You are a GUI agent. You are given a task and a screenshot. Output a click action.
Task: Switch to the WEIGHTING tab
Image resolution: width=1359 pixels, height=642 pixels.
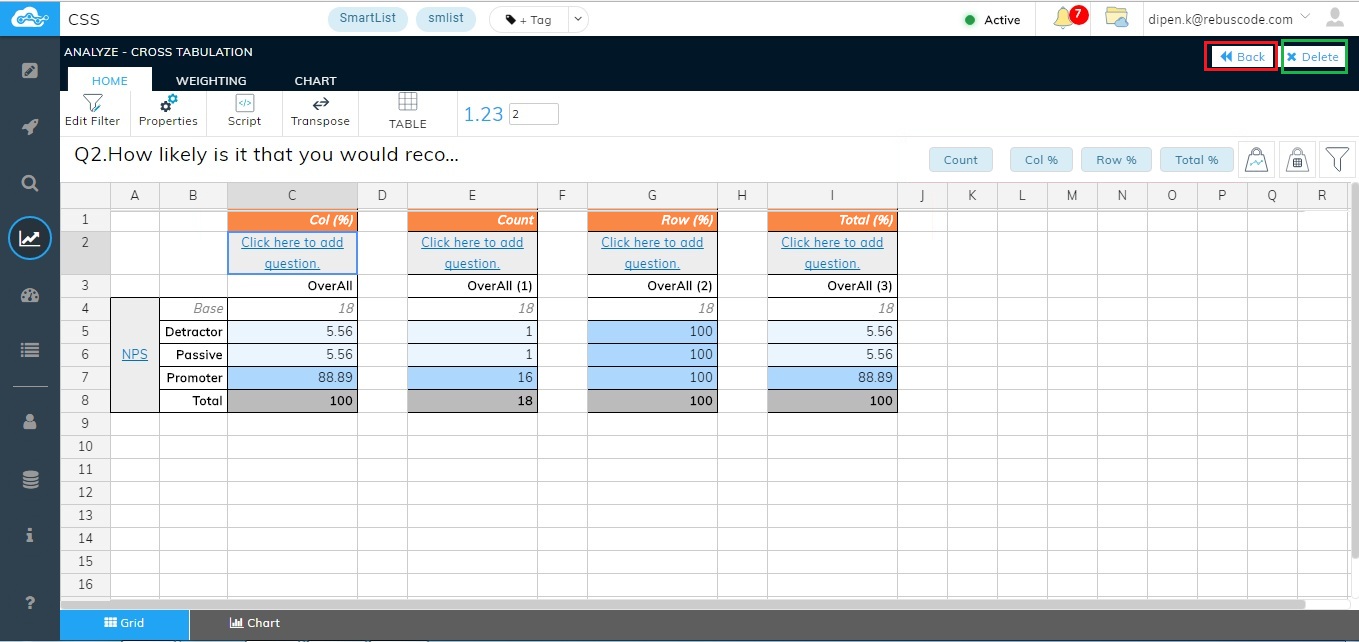coord(211,80)
